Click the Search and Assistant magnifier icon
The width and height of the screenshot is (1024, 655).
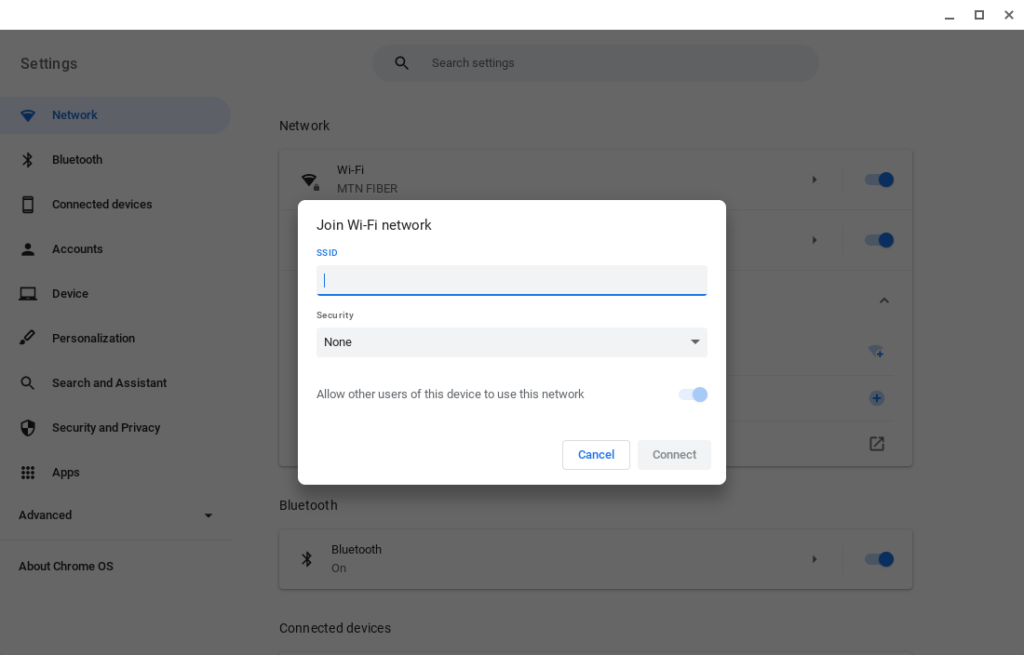pos(27,383)
